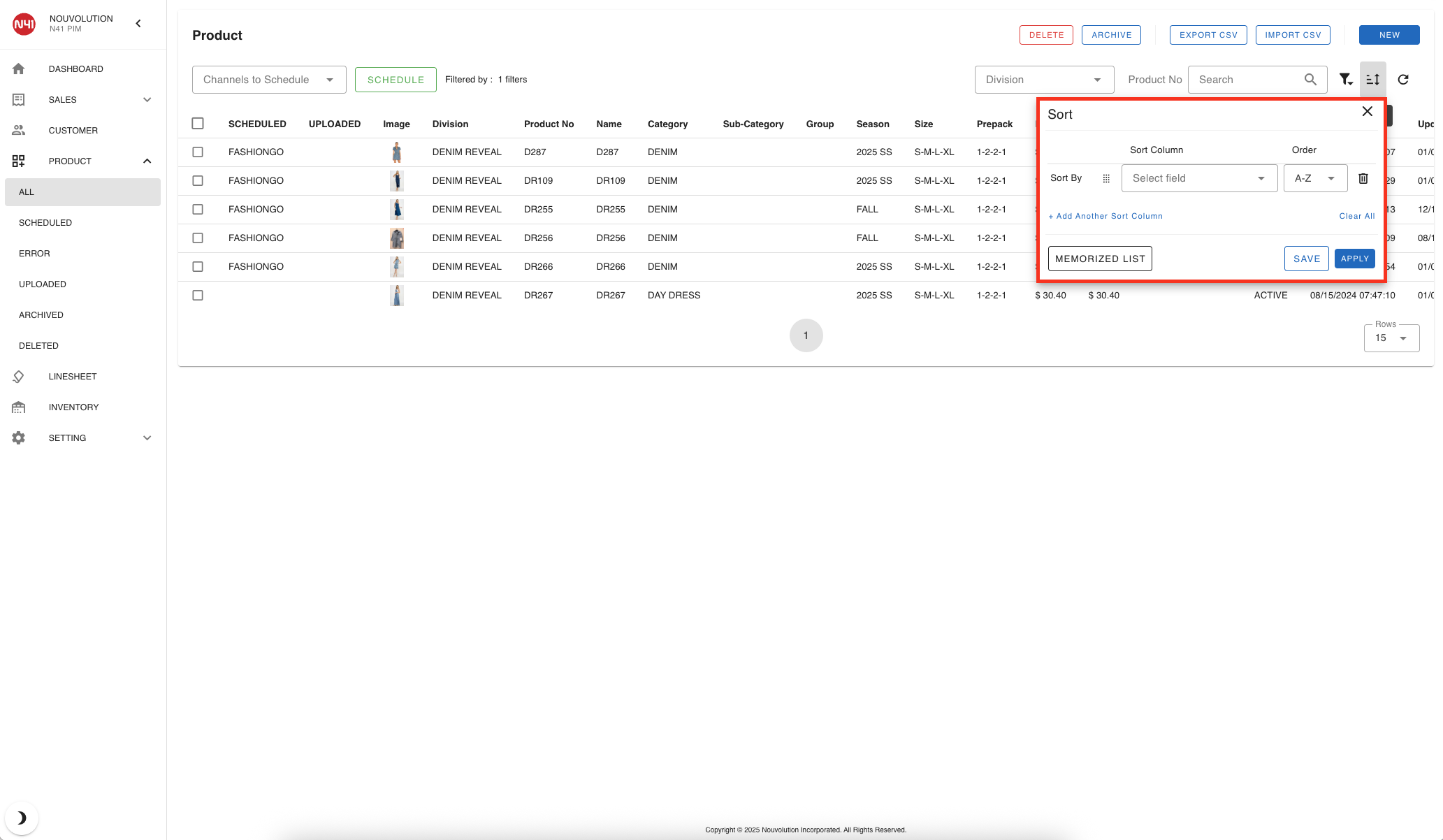The image size is (1443, 840).
Task: Check the DR109 row checkbox
Action: 198,181
